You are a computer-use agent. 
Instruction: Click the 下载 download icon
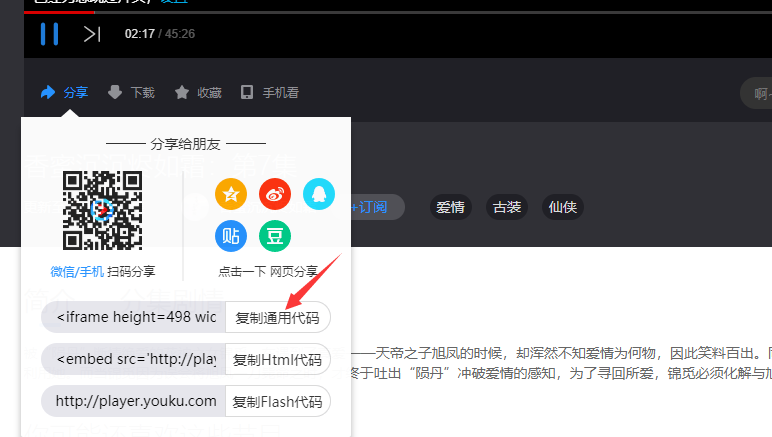tap(115, 93)
